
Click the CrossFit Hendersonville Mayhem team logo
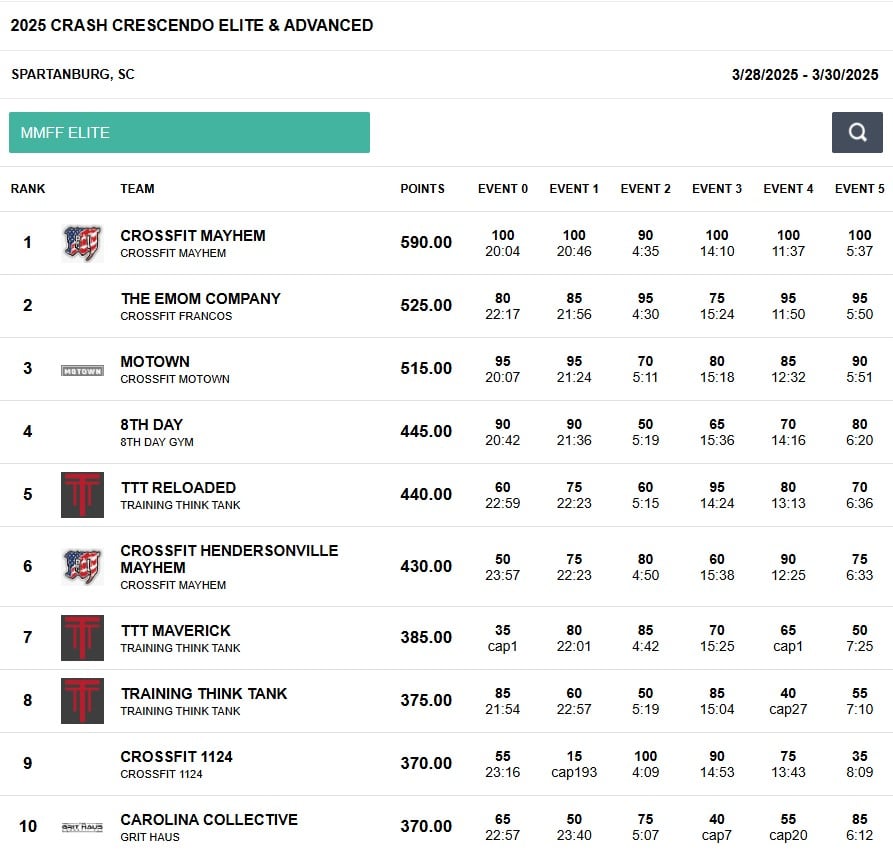82,566
